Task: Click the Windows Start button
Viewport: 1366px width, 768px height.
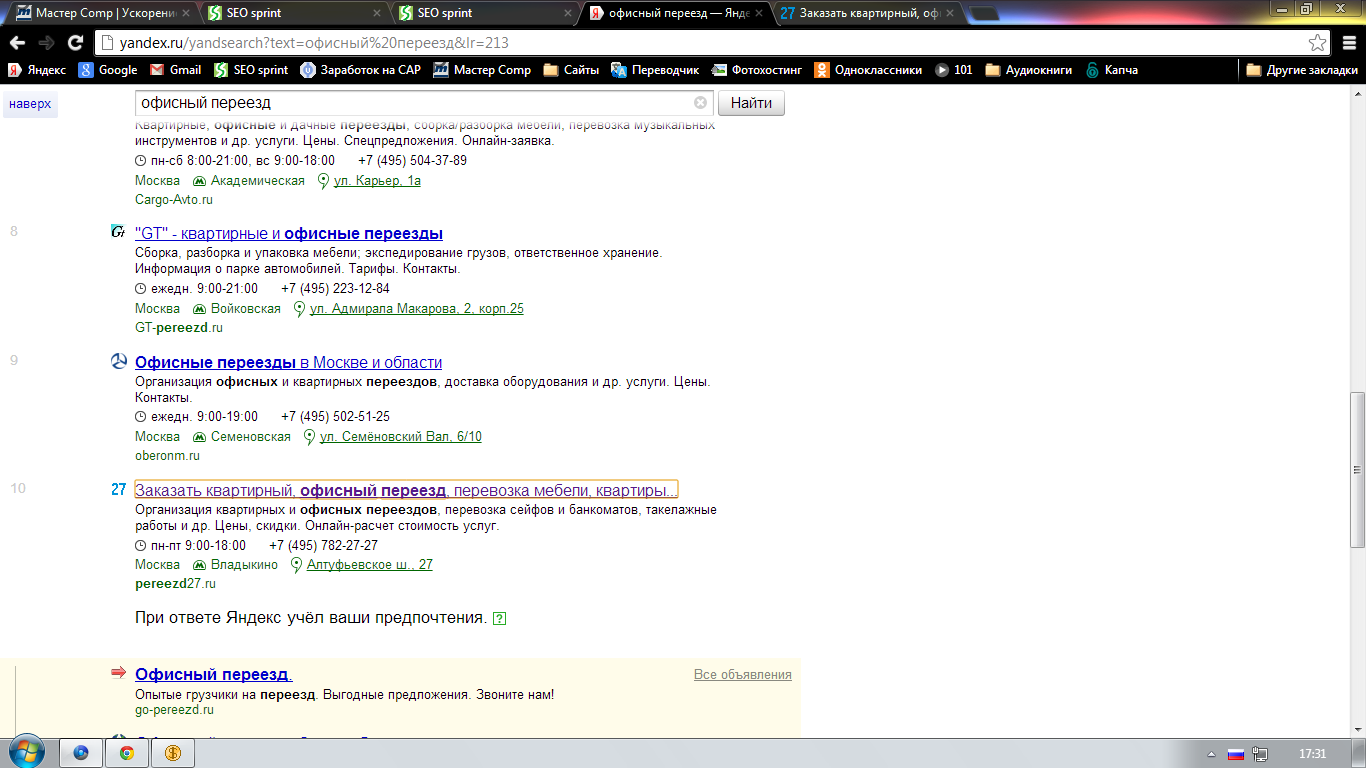Action: click(x=26, y=751)
